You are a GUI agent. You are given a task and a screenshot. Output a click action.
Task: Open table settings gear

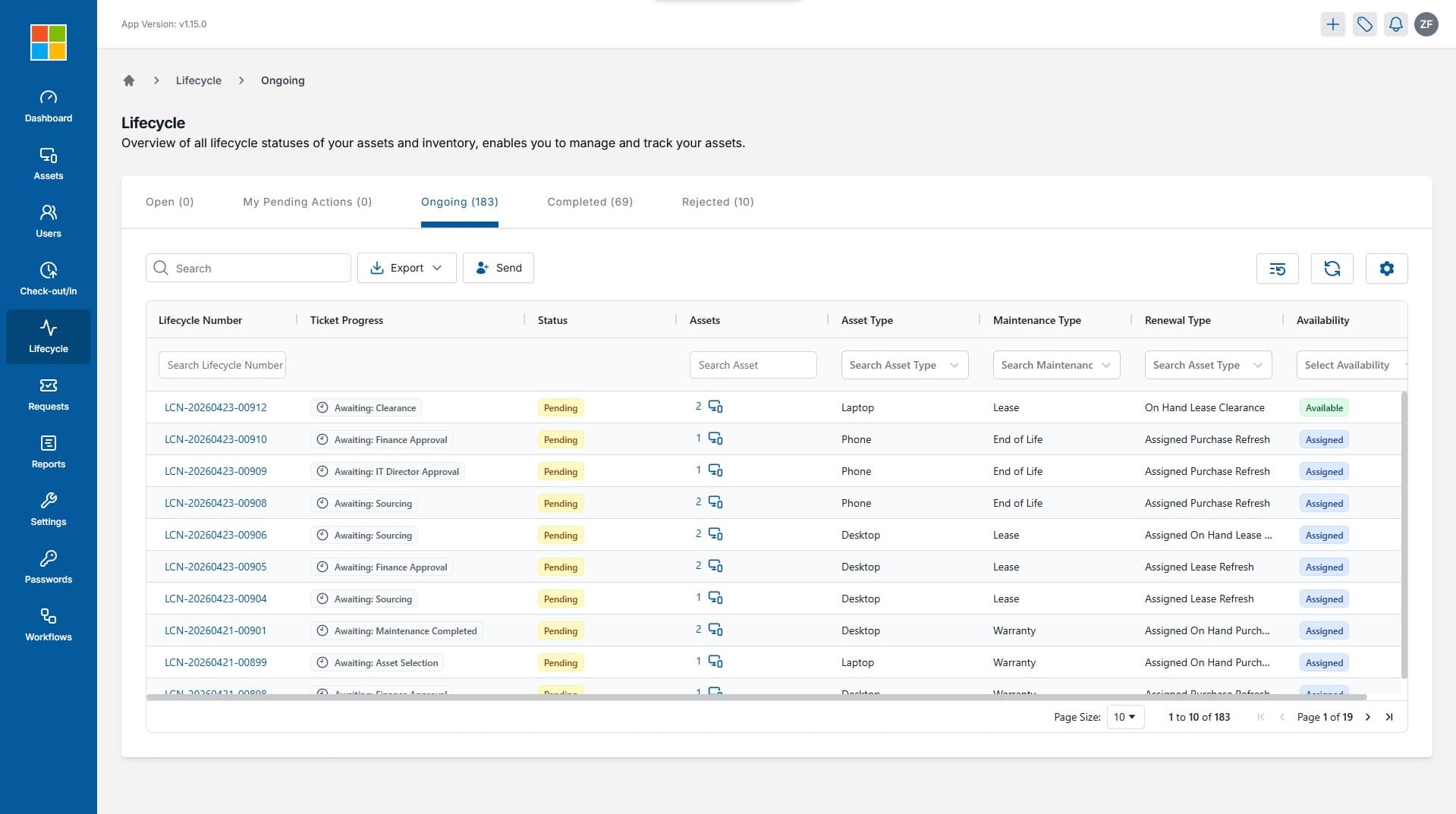click(x=1387, y=269)
